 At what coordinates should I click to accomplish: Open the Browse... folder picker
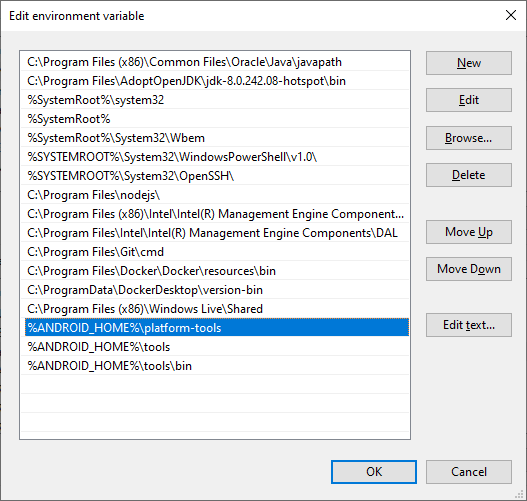[469, 138]
